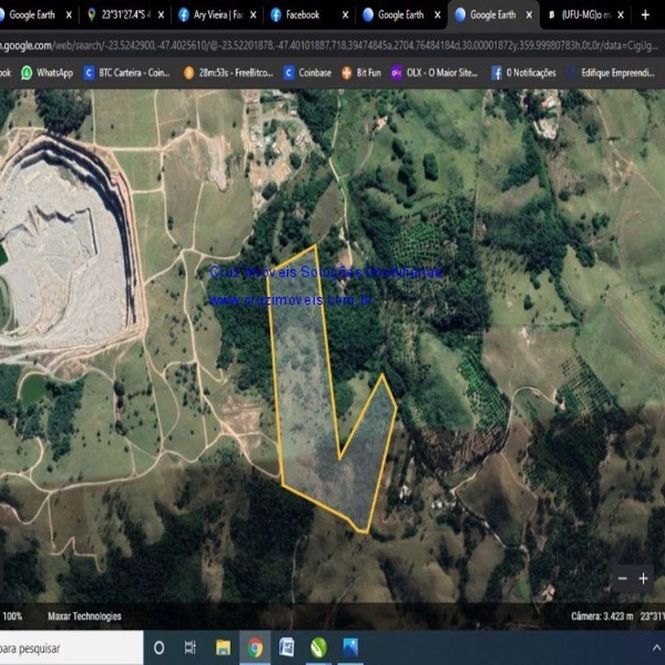The height and width of the screenshot is (665, 665).
Task: Open the Word document taskbar icon
Action: pyautogui.click(x=287, y=648)
